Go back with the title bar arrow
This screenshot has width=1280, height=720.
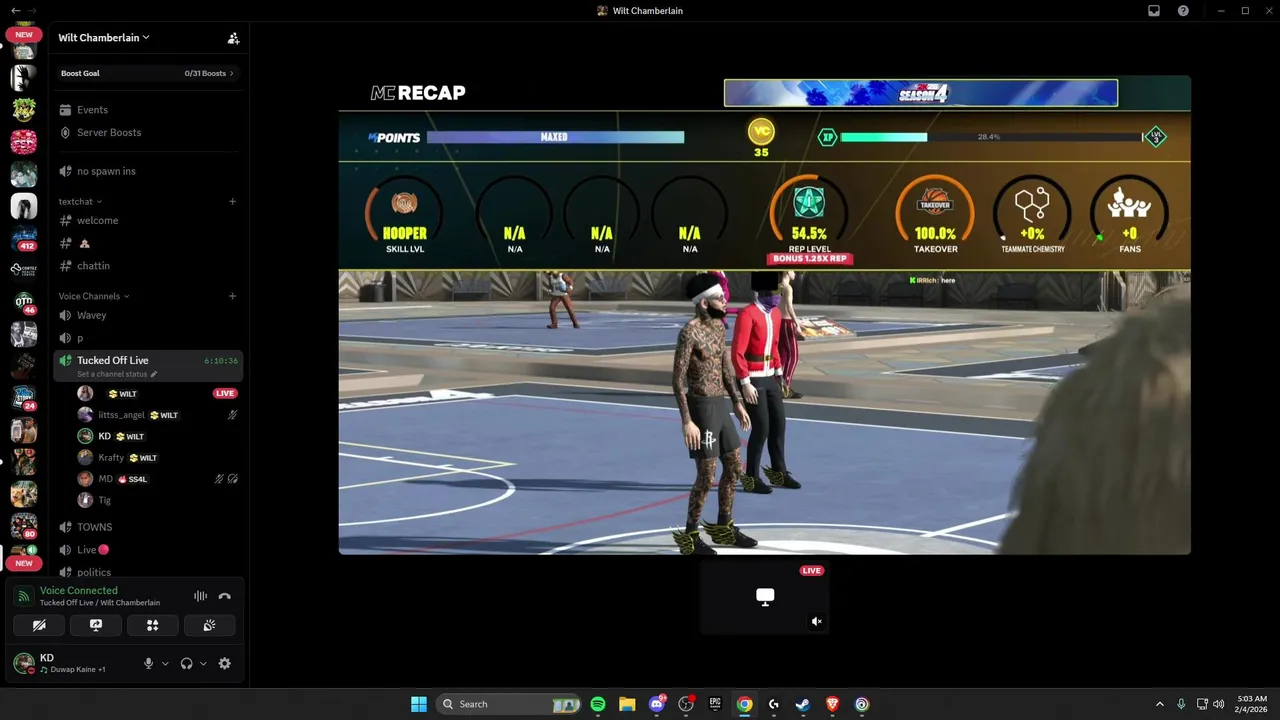[15, 10]
